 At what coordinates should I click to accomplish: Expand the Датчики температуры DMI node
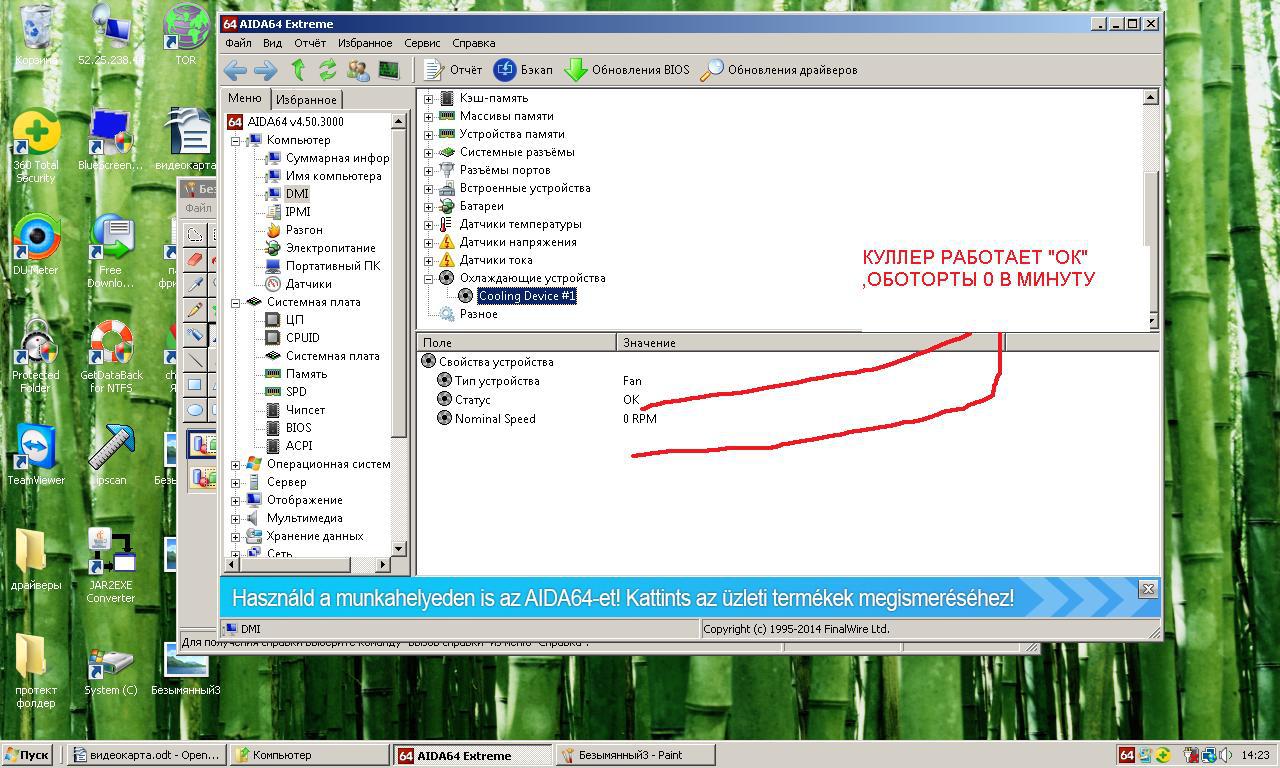(x=429, y=224)
